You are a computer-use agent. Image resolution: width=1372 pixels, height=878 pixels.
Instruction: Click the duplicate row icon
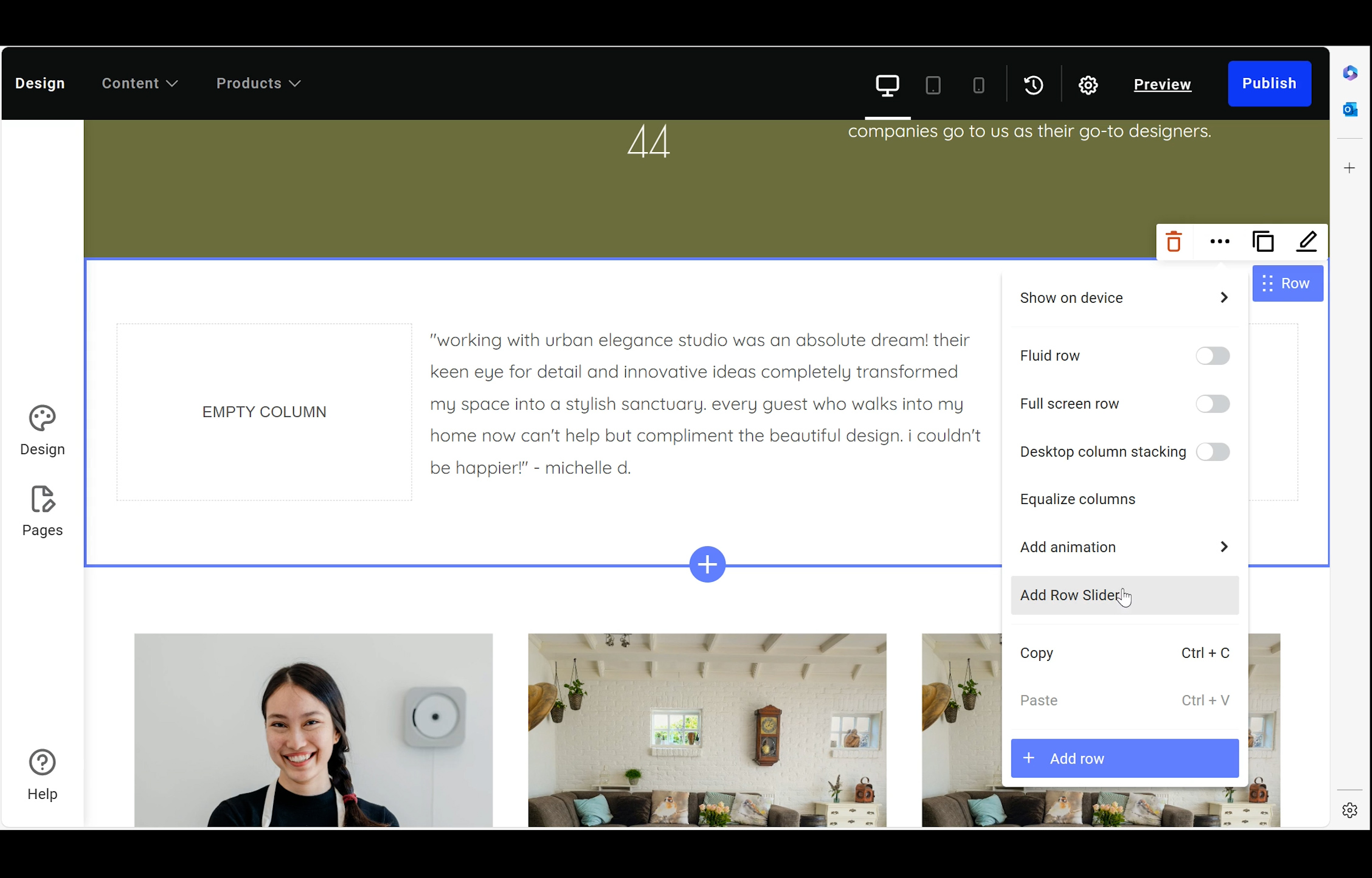point(1263,242)
